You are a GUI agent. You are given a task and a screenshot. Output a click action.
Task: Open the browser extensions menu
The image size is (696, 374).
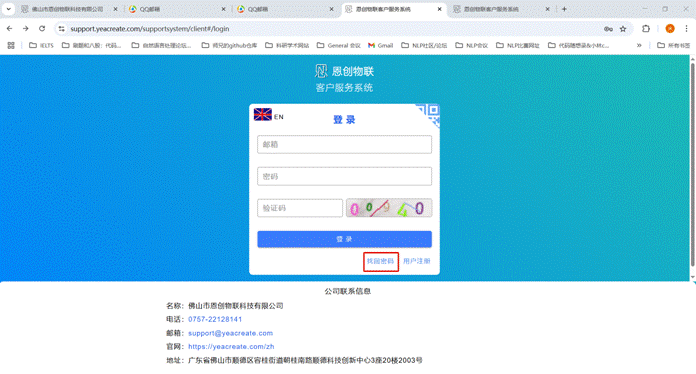(x=646, y=28)
